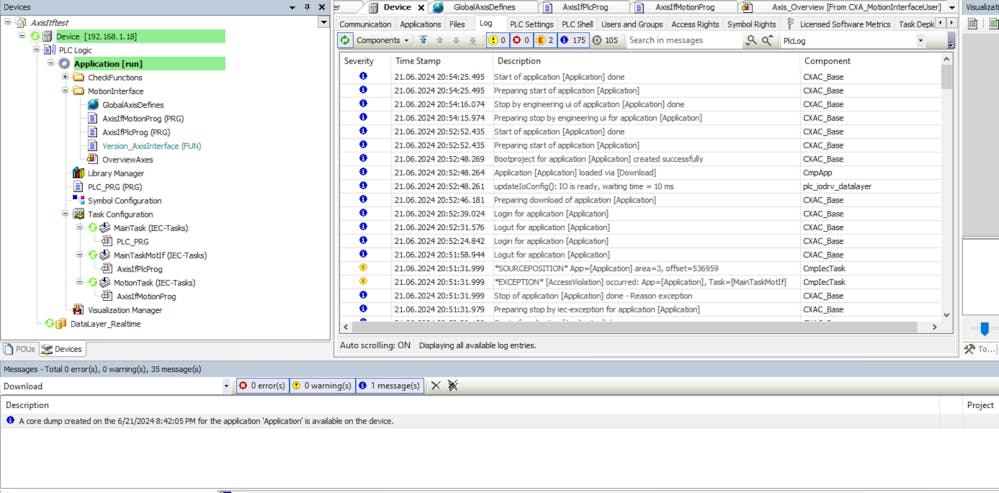Switch to the PLC Settings tab
The width and height of the screenshot is (999, 493).
(531, 24)
